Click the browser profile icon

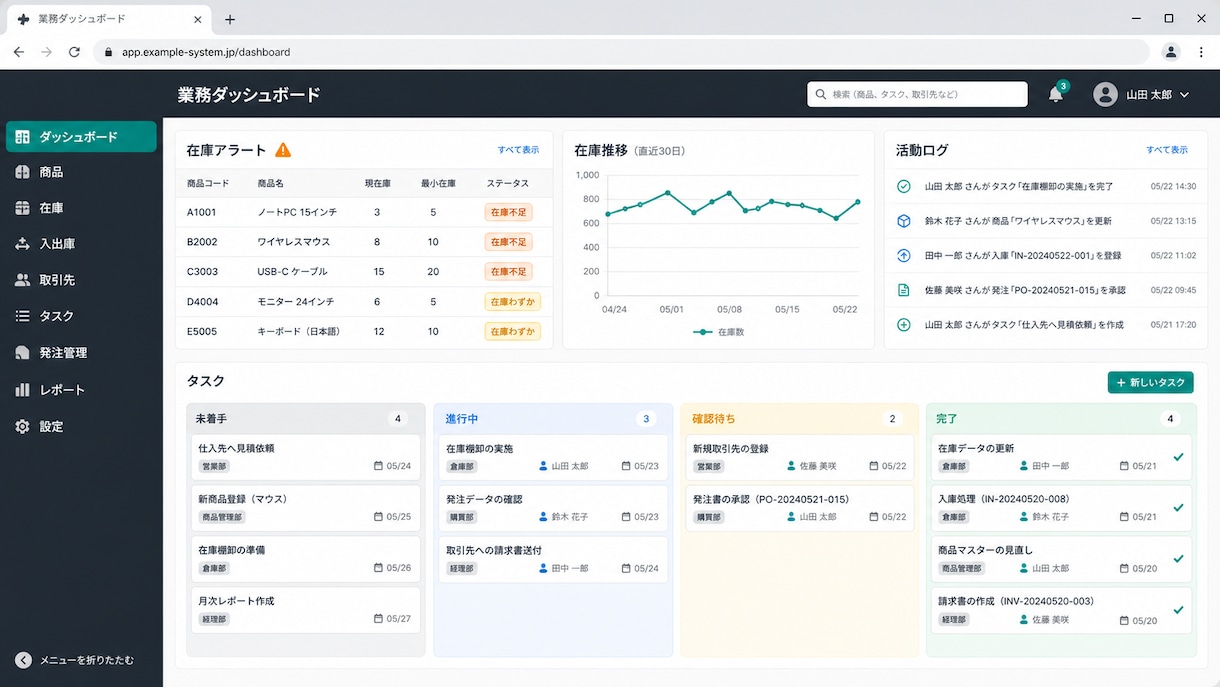point(1170,52)
